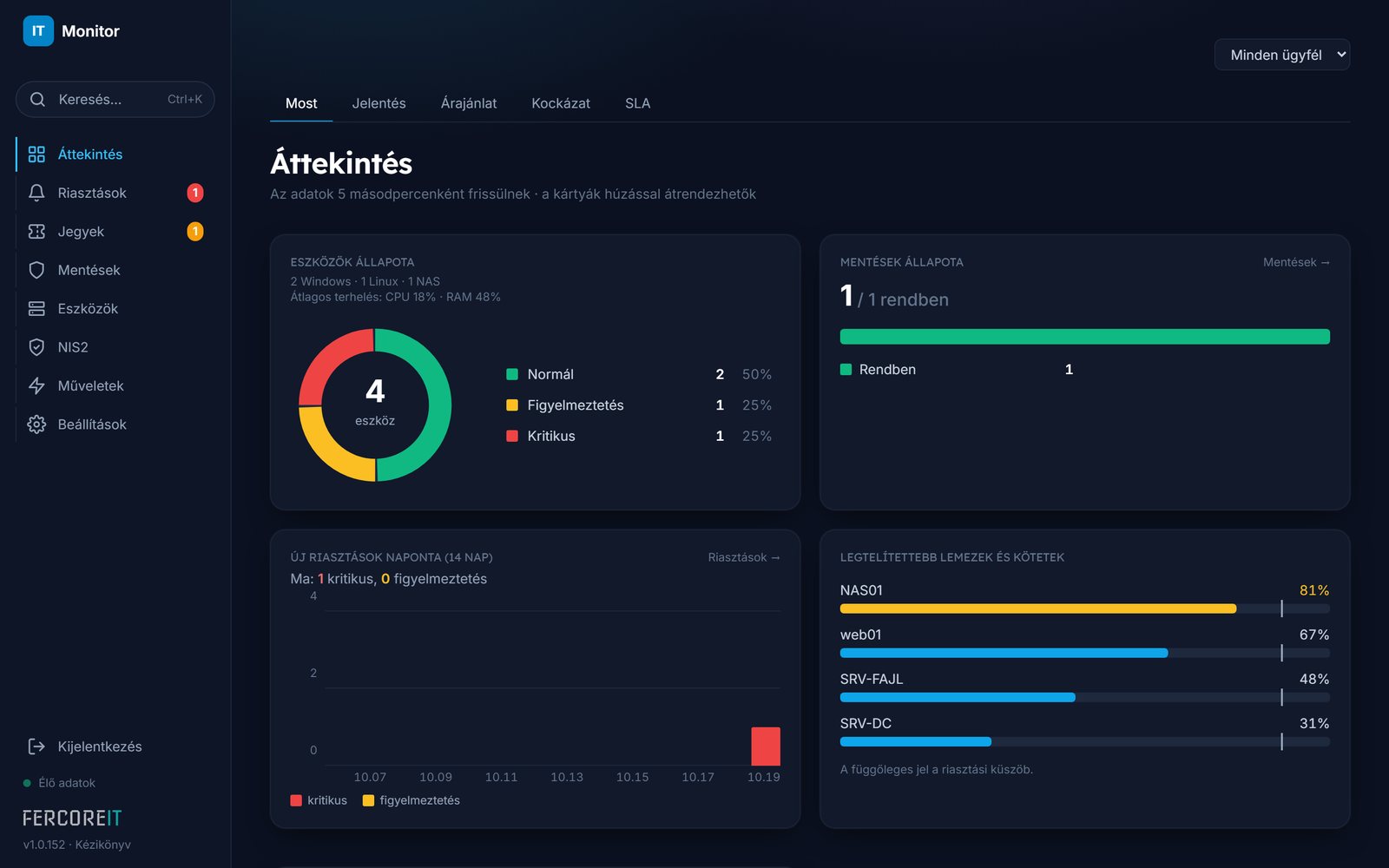Select the SLA tab
The width and height of the screenshot is (1389, 868).
pos(637,103)
